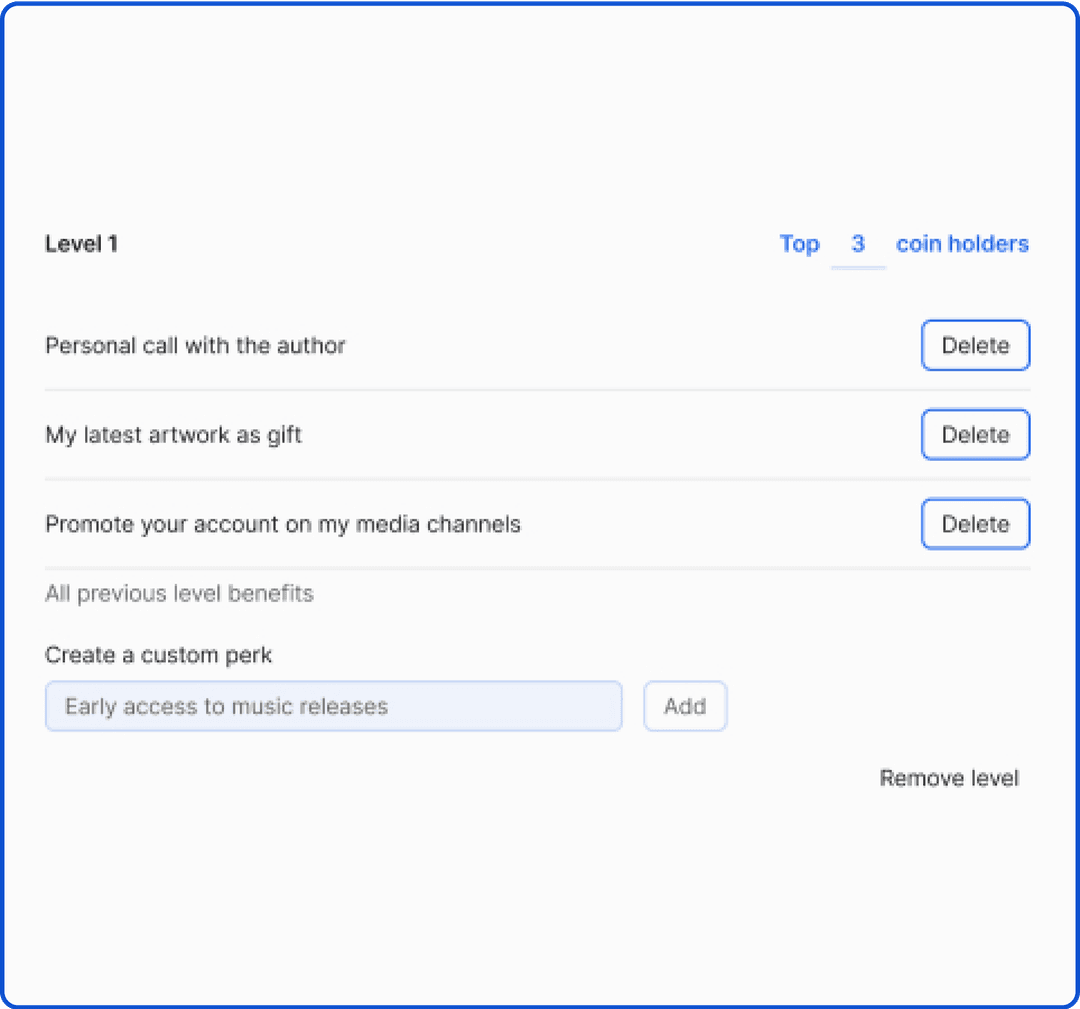1080x1009 pixels.
Task: Delete the Personal call with the author perk
Action: [x=975, y=345]
